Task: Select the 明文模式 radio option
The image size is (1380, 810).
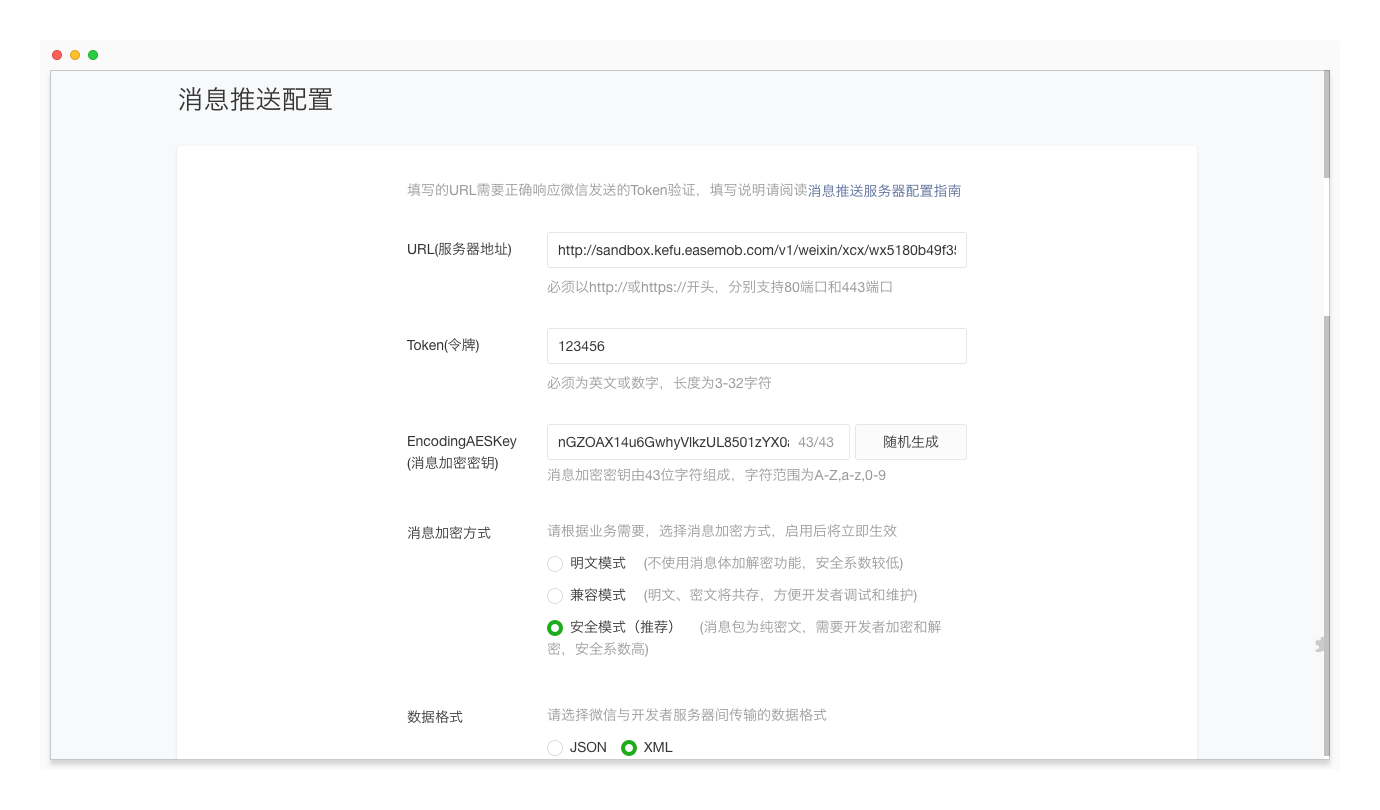Action: [555, 563]
